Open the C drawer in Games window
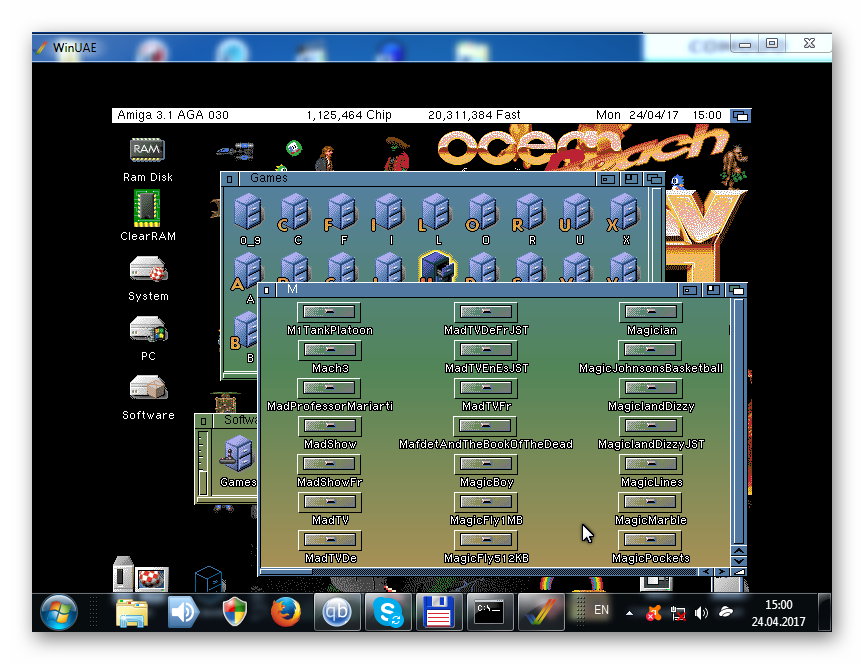864x664 pixels. coord(294,212)
